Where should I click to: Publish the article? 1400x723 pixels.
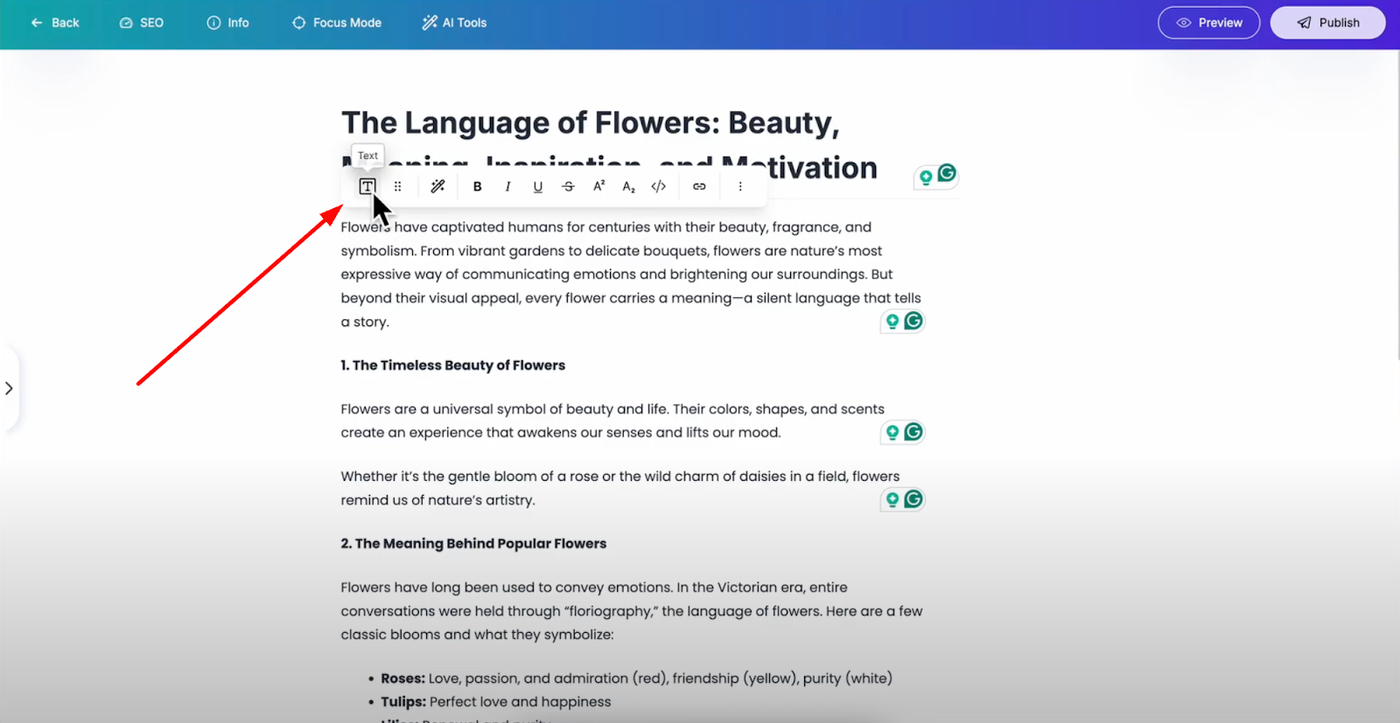coord(1328,23)
